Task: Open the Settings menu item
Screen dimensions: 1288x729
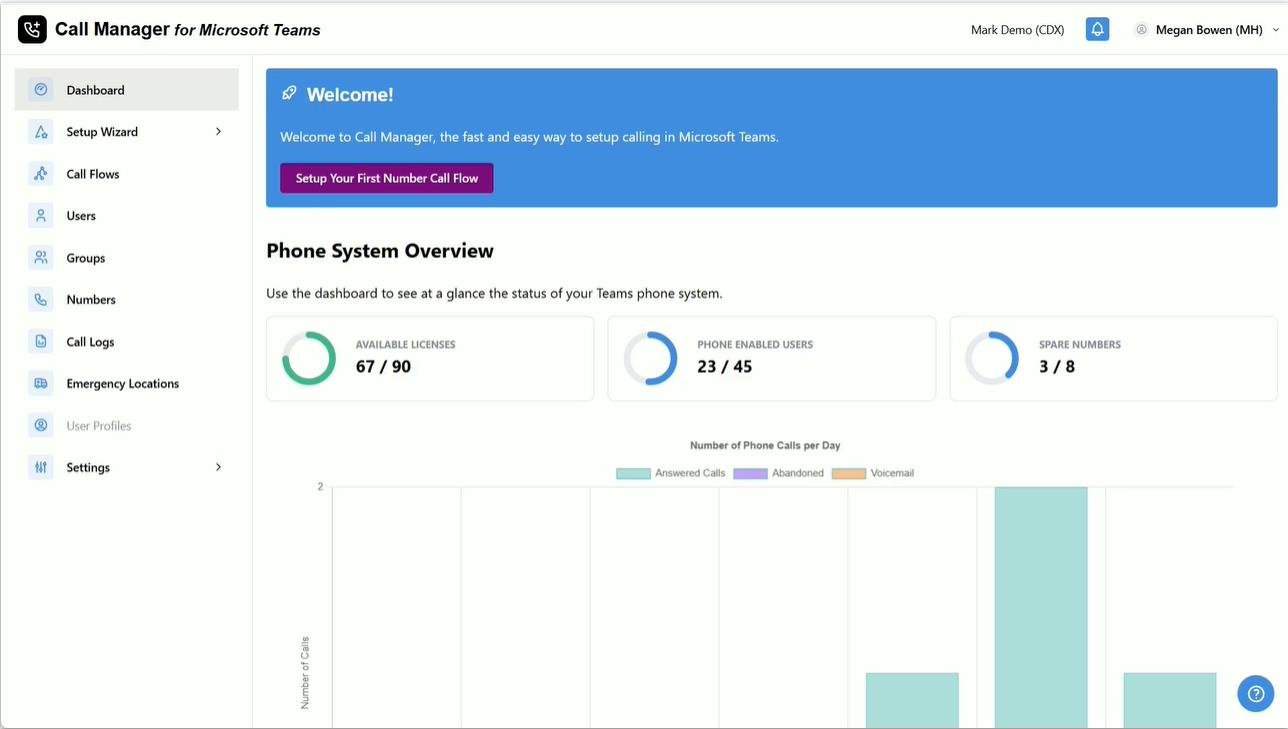Action: [x=127, y=467]
